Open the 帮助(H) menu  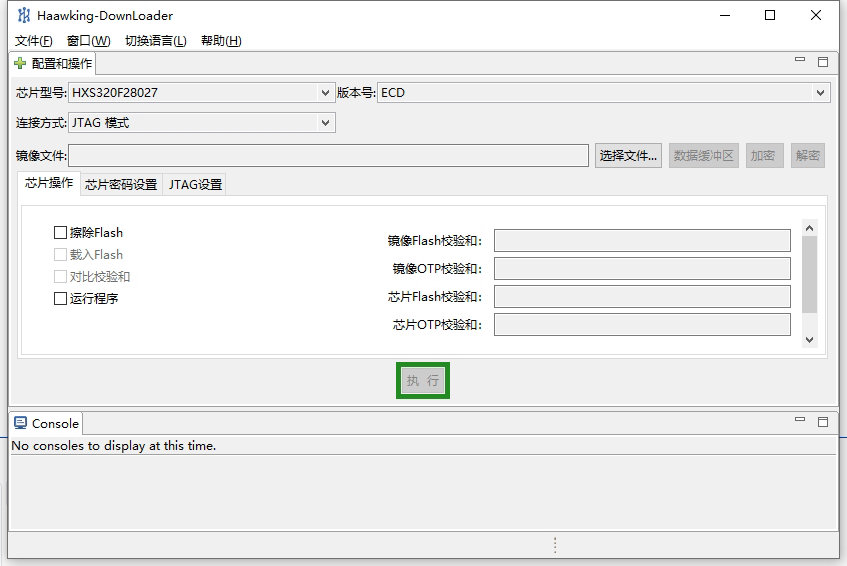[221, 41]
